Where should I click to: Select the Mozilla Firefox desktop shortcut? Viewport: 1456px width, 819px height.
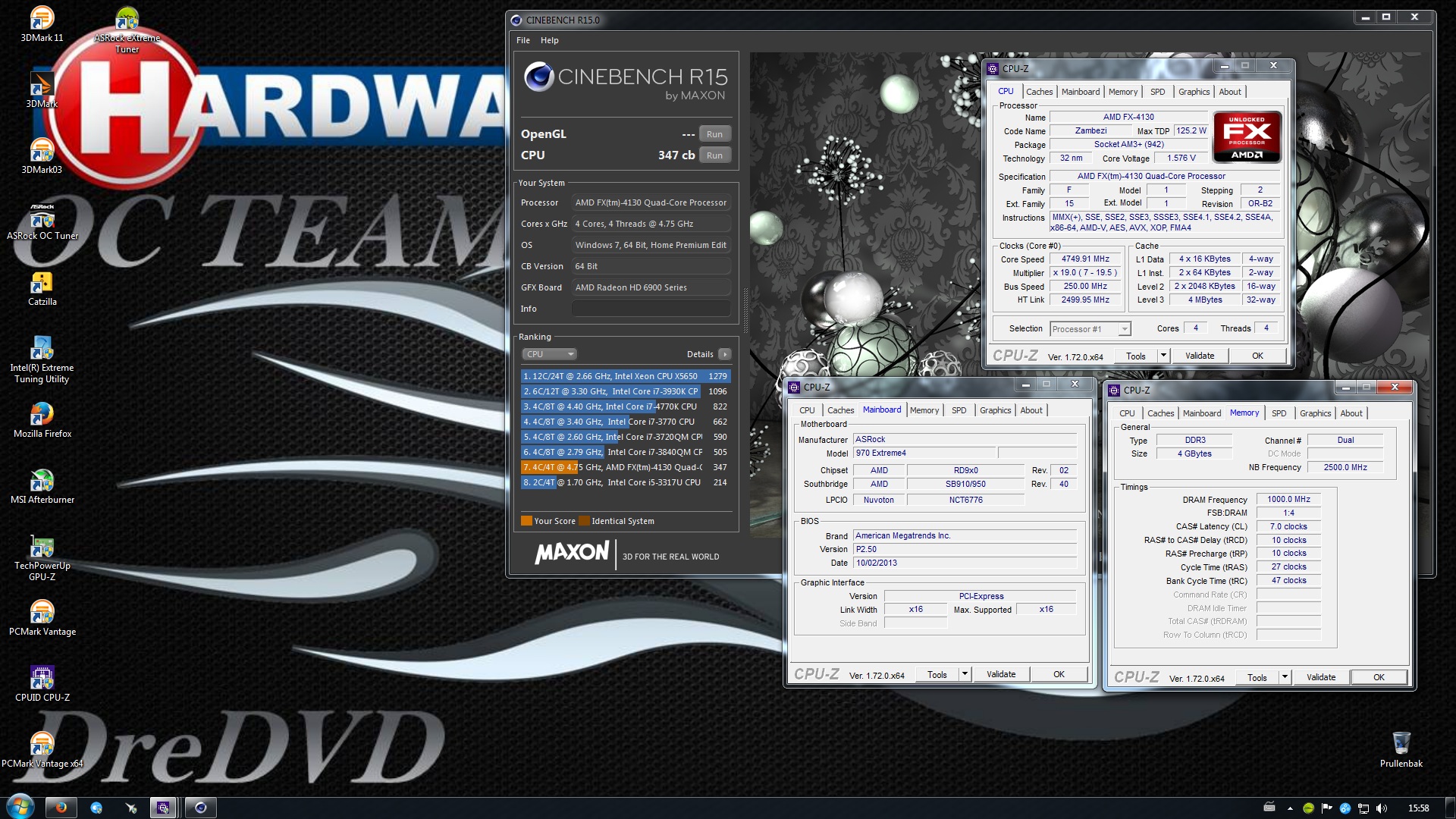point(42,419)
